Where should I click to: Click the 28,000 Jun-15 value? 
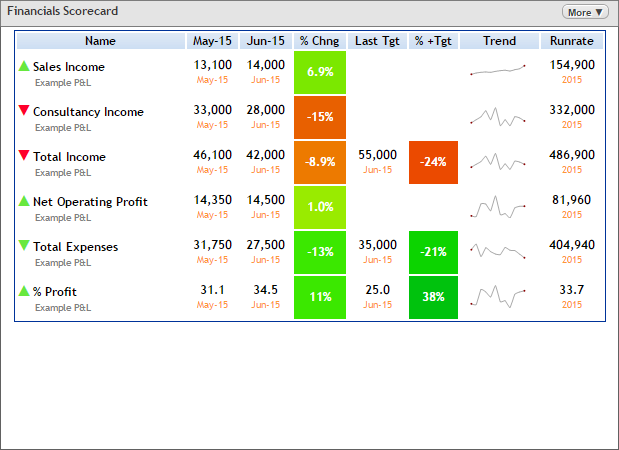click(266, 110)
